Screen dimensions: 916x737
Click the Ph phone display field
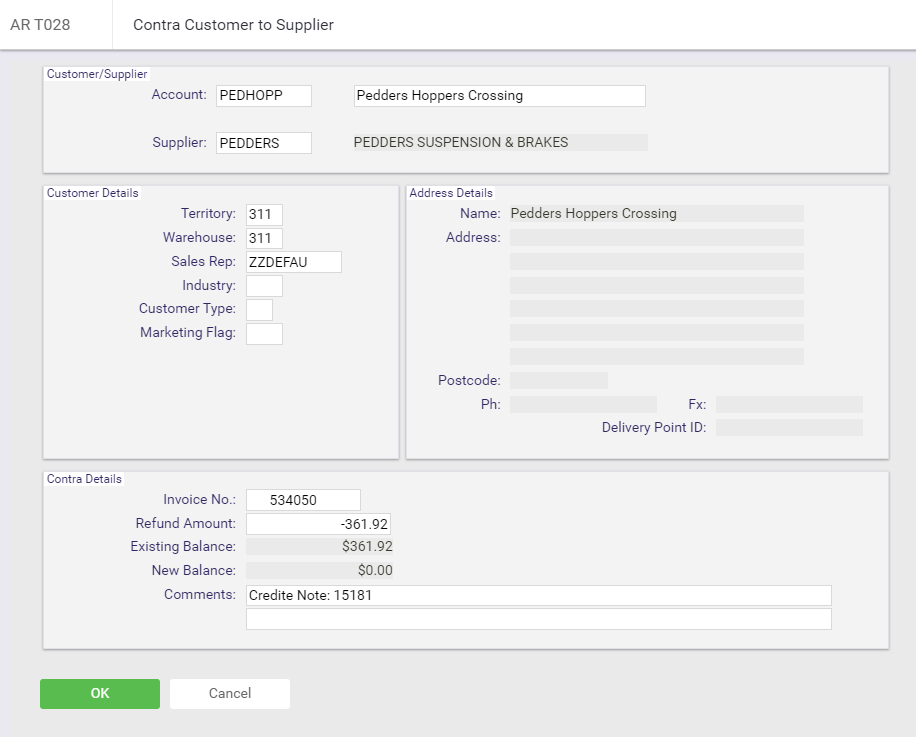583,404
